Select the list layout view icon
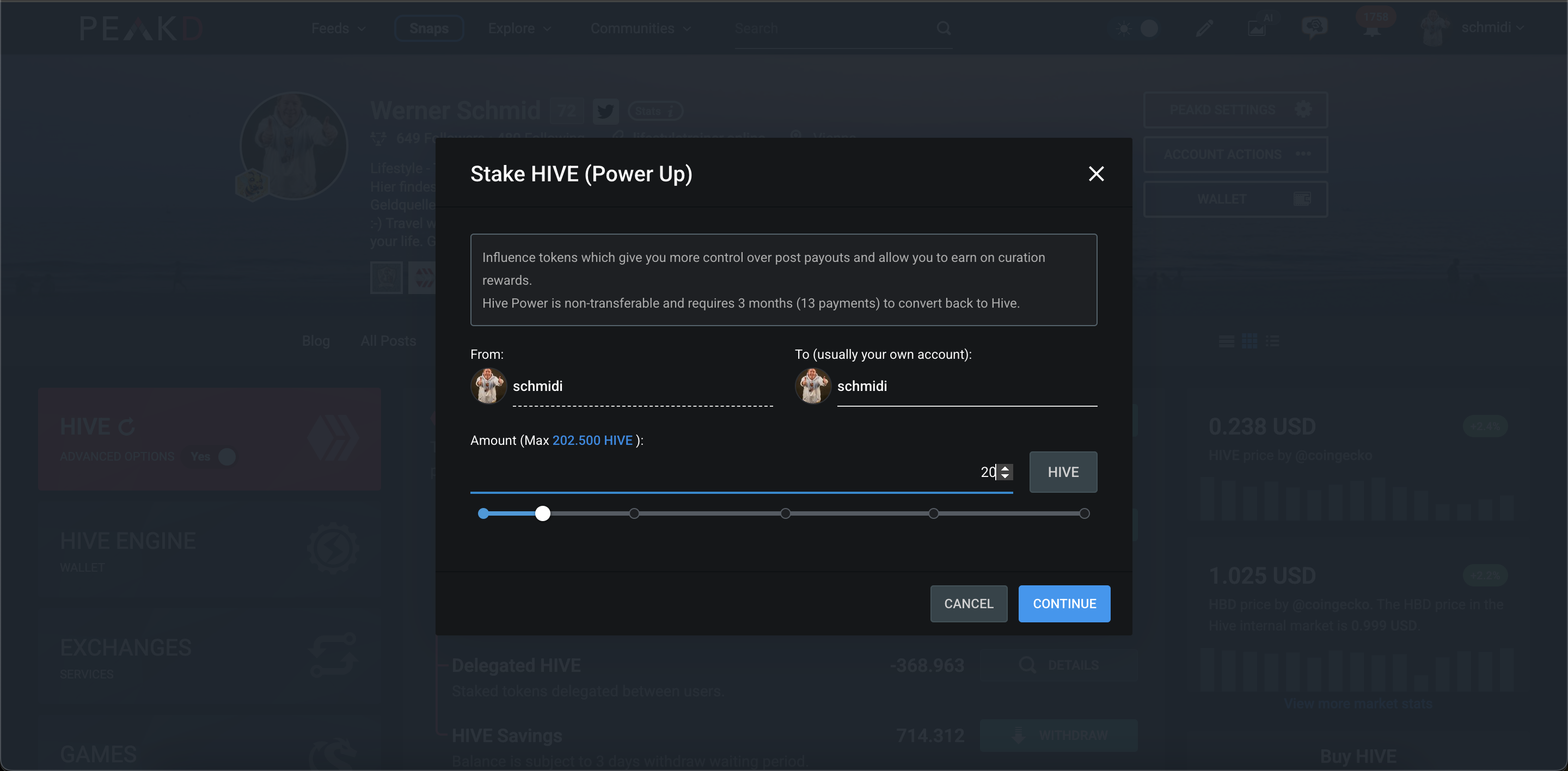1568x771 pixels. 1227,341
